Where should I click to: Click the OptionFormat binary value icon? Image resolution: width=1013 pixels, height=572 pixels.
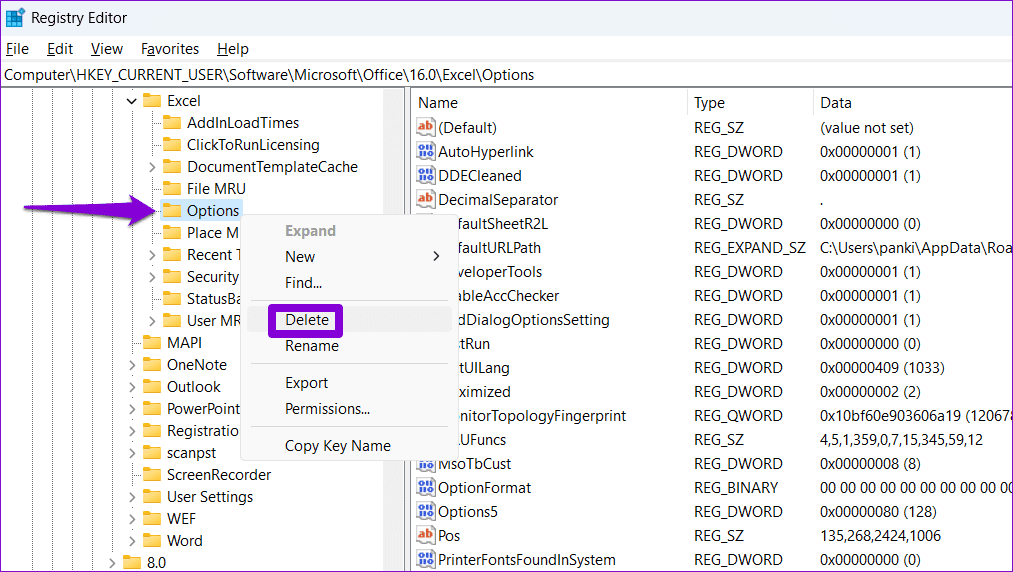425,487
